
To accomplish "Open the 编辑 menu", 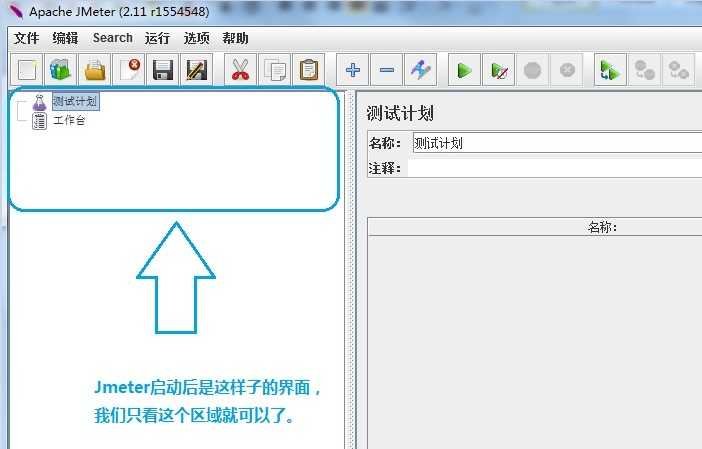I will (65, 38).
